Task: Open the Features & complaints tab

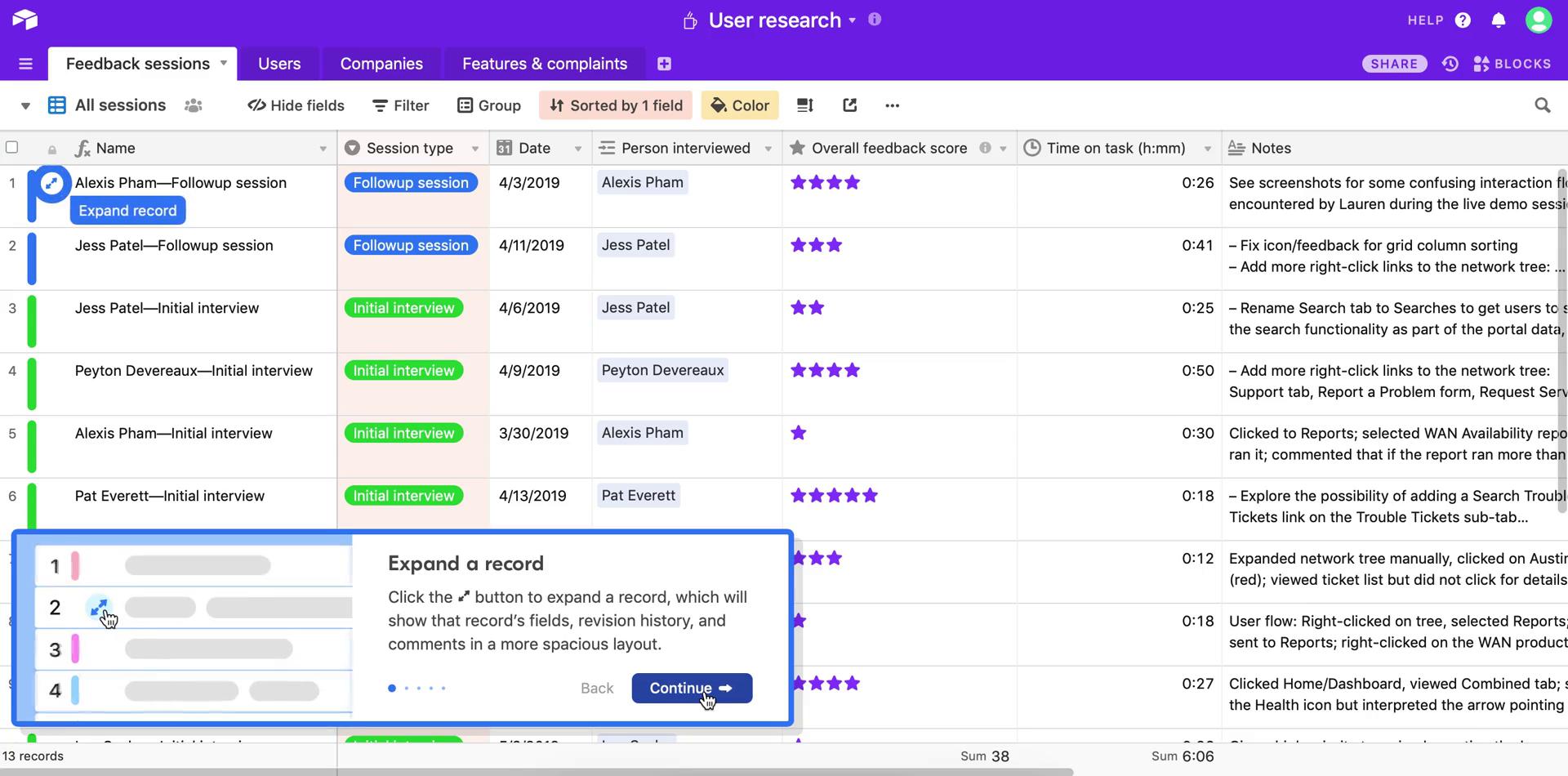Action: point(544,63)
